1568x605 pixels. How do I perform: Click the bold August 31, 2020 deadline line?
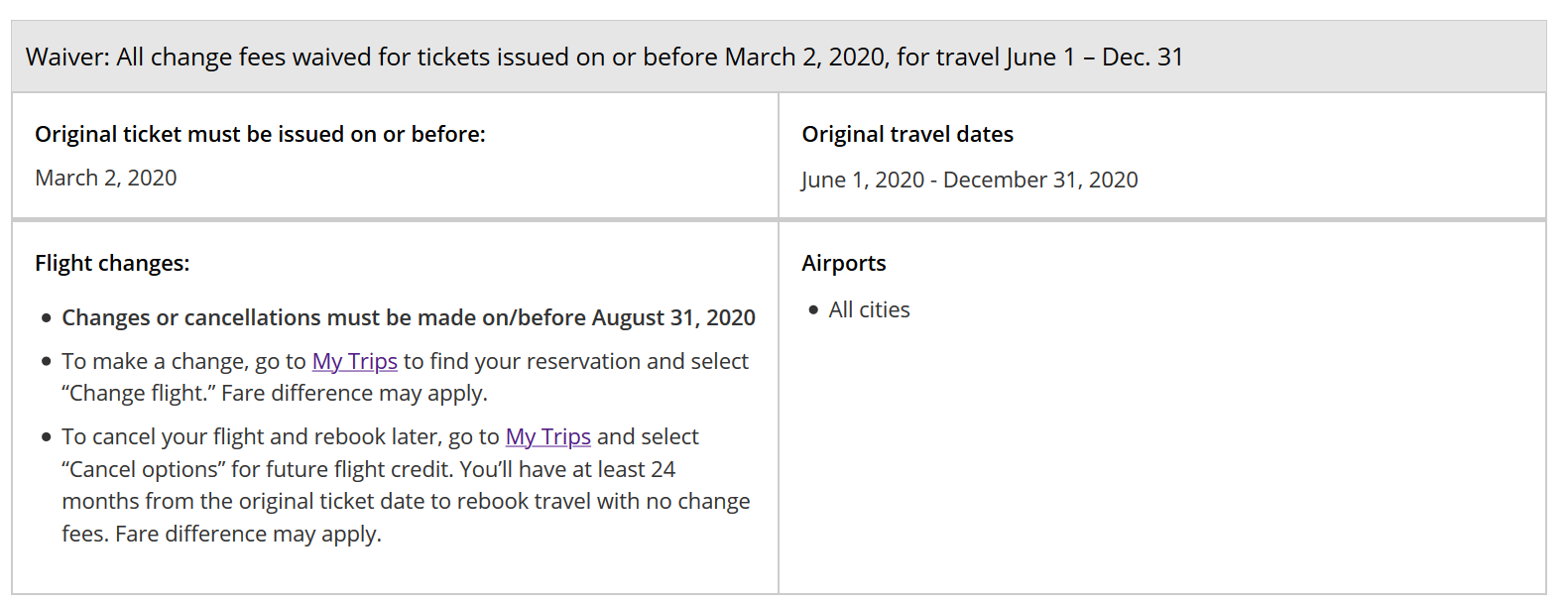[x=408, y=318]
